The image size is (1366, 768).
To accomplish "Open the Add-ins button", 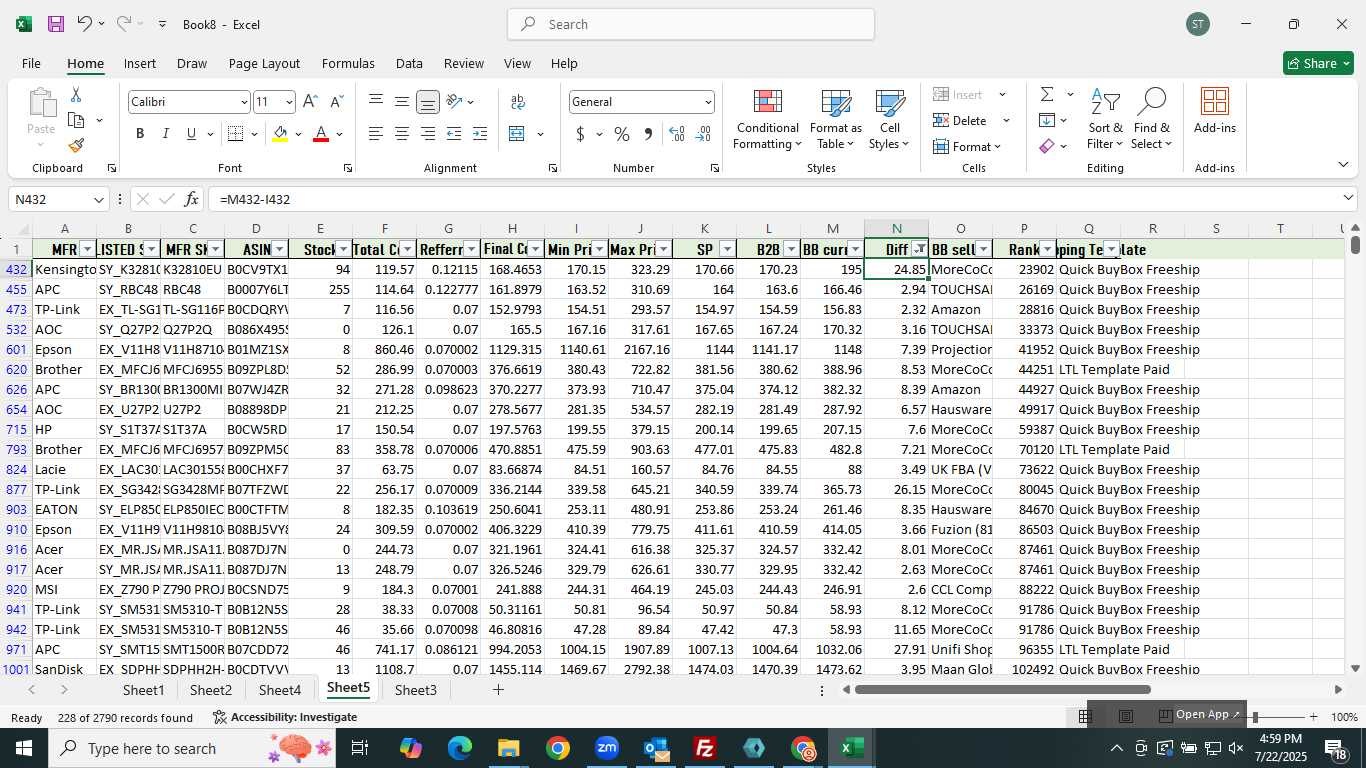I will click(1214, 112).
